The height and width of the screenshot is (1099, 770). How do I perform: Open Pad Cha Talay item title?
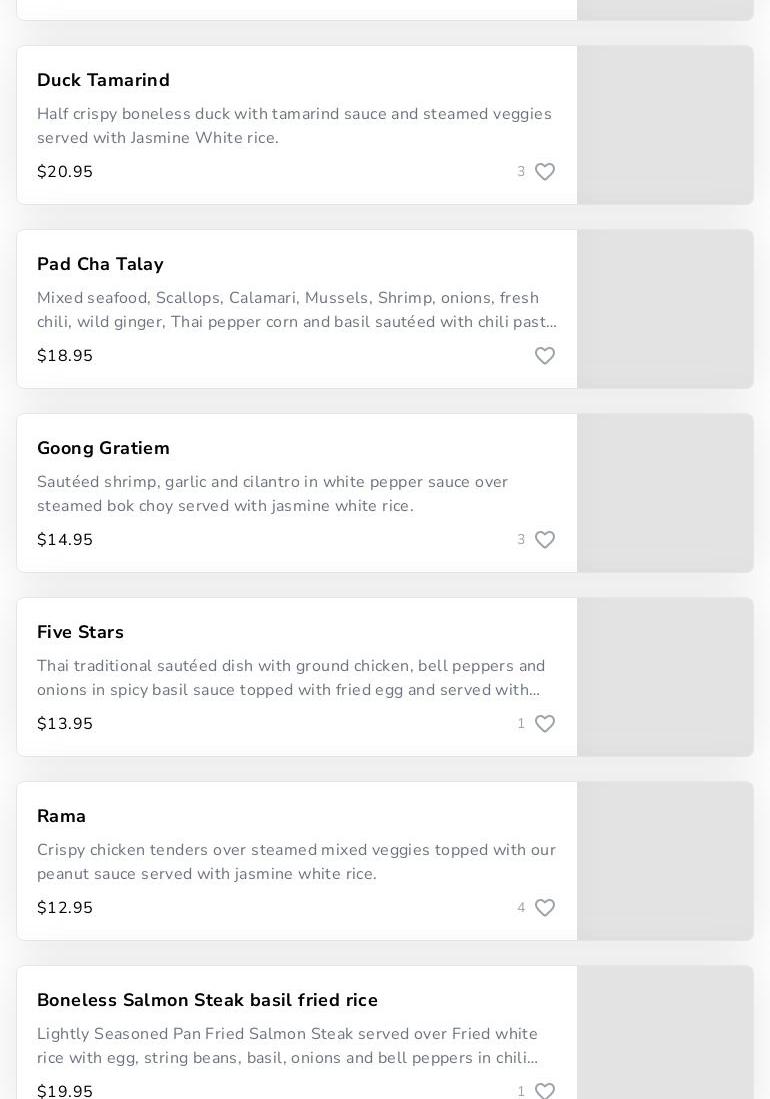100,264
